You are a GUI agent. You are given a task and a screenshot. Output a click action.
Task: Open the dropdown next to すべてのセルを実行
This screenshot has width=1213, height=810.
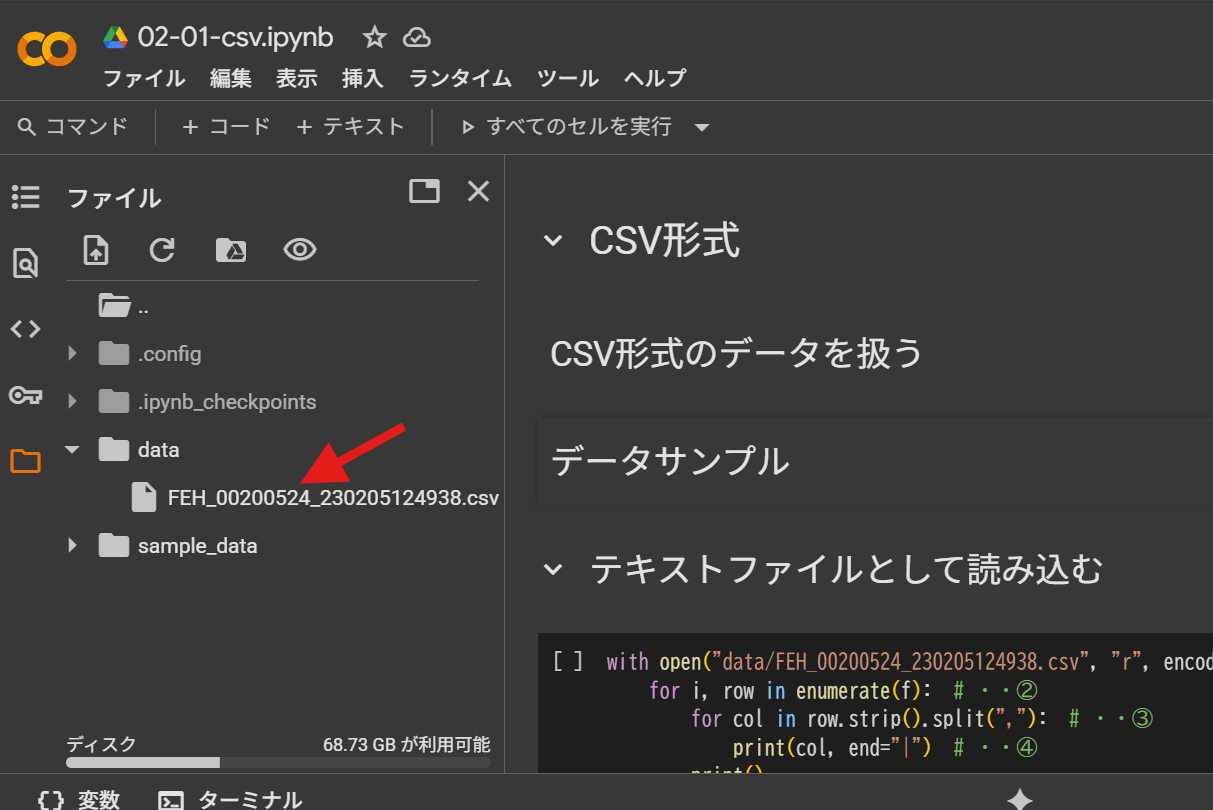pos(702,128)
